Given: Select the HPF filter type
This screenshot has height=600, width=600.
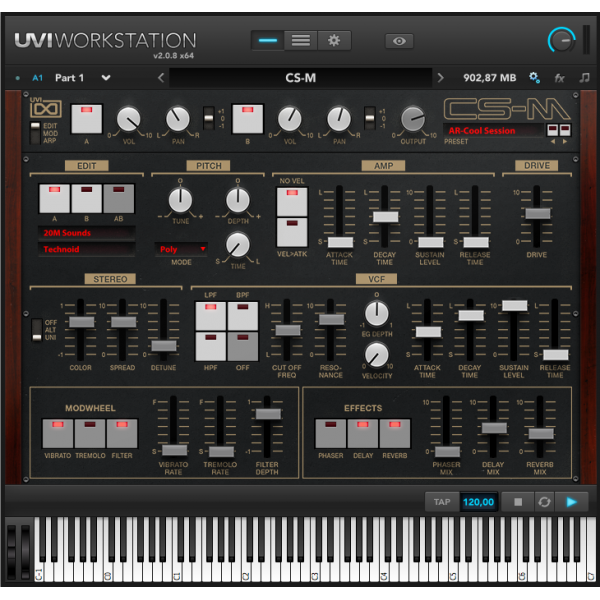Looking at the screenshot, I should 211,347.
